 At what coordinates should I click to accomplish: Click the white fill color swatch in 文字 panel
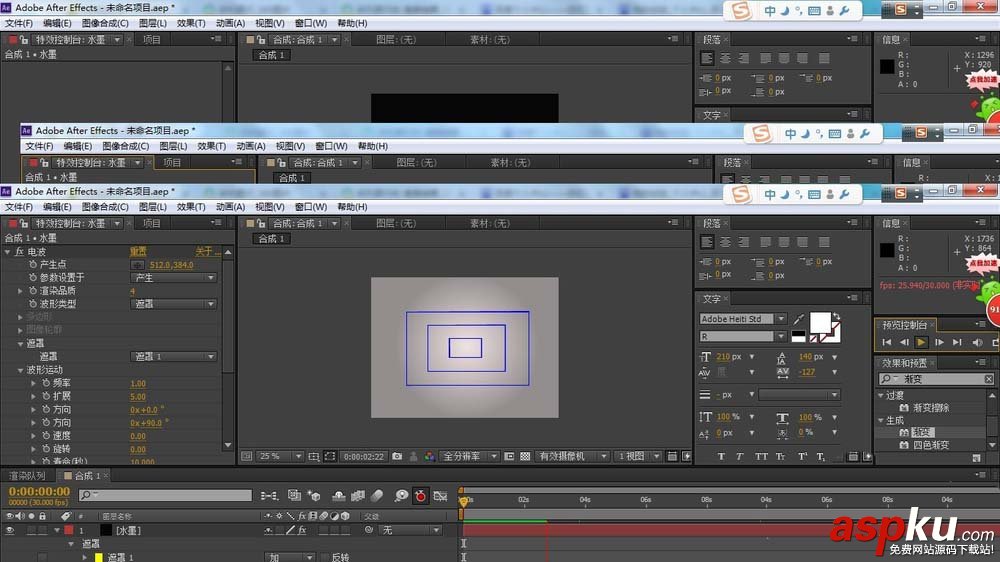tap(821, 322)
